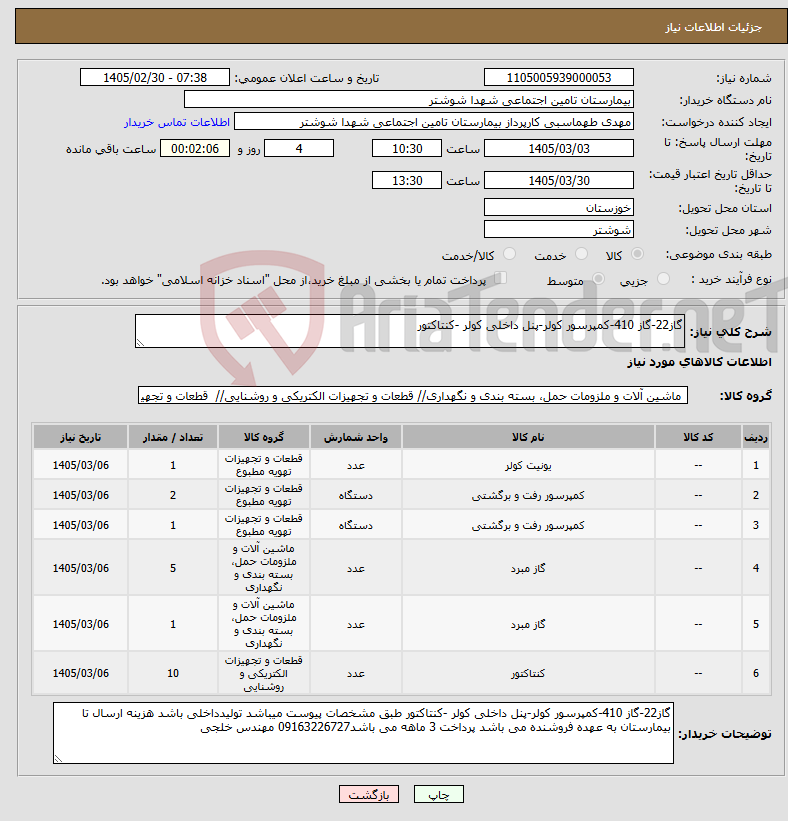Click need date 1405/03/06 in row 1

81,465
